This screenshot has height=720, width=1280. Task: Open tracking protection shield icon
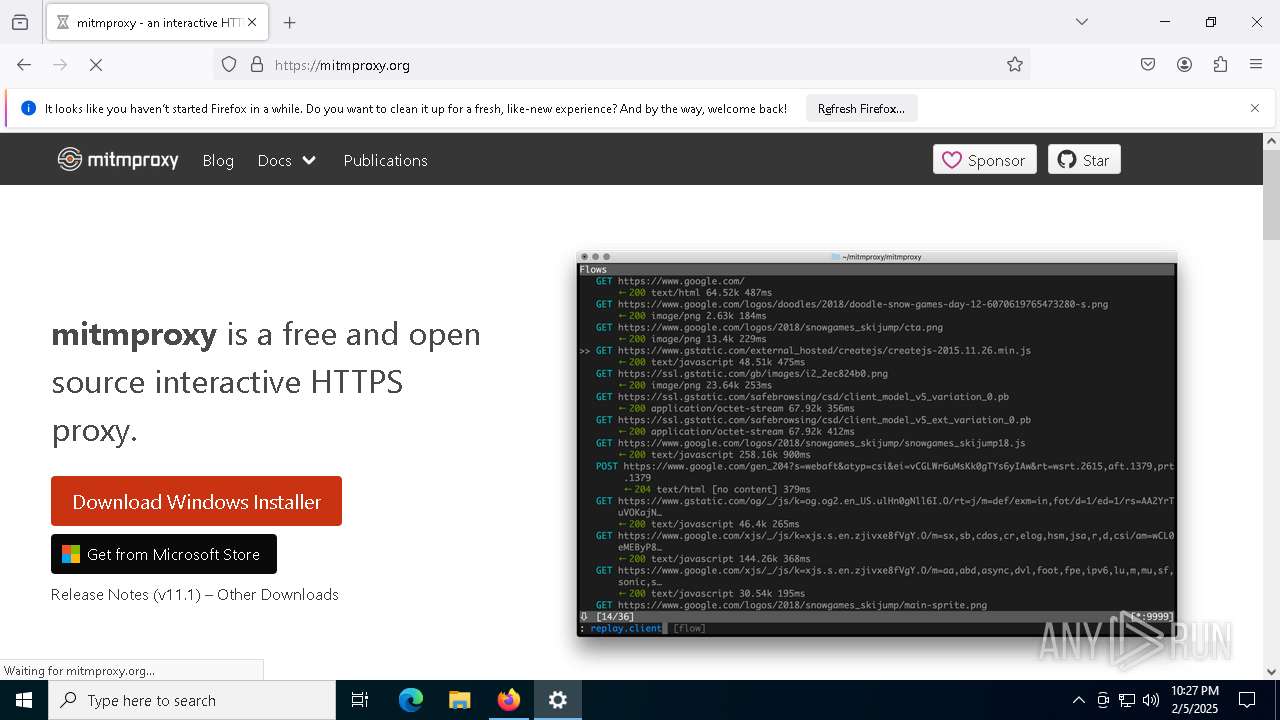pos(229,65)
